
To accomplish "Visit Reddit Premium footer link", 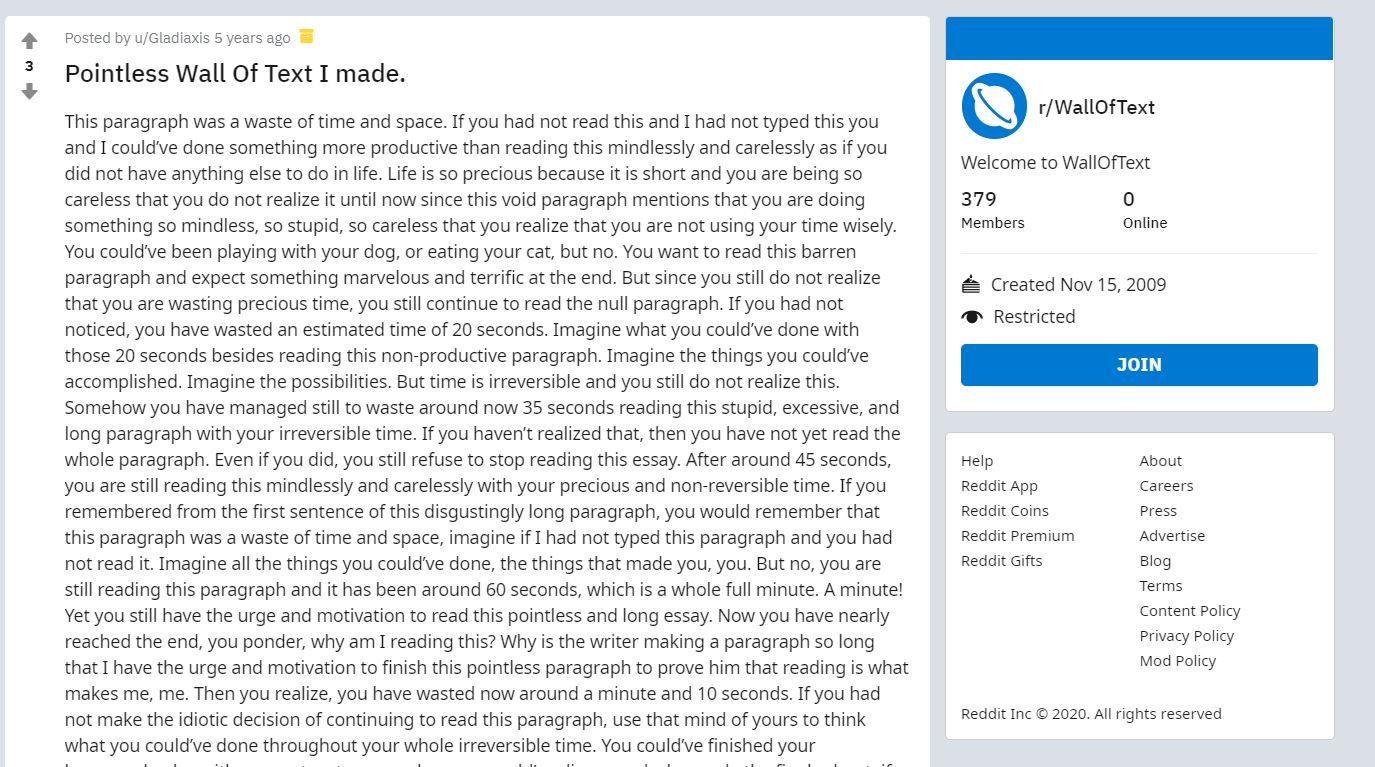I will [1018, 536].
